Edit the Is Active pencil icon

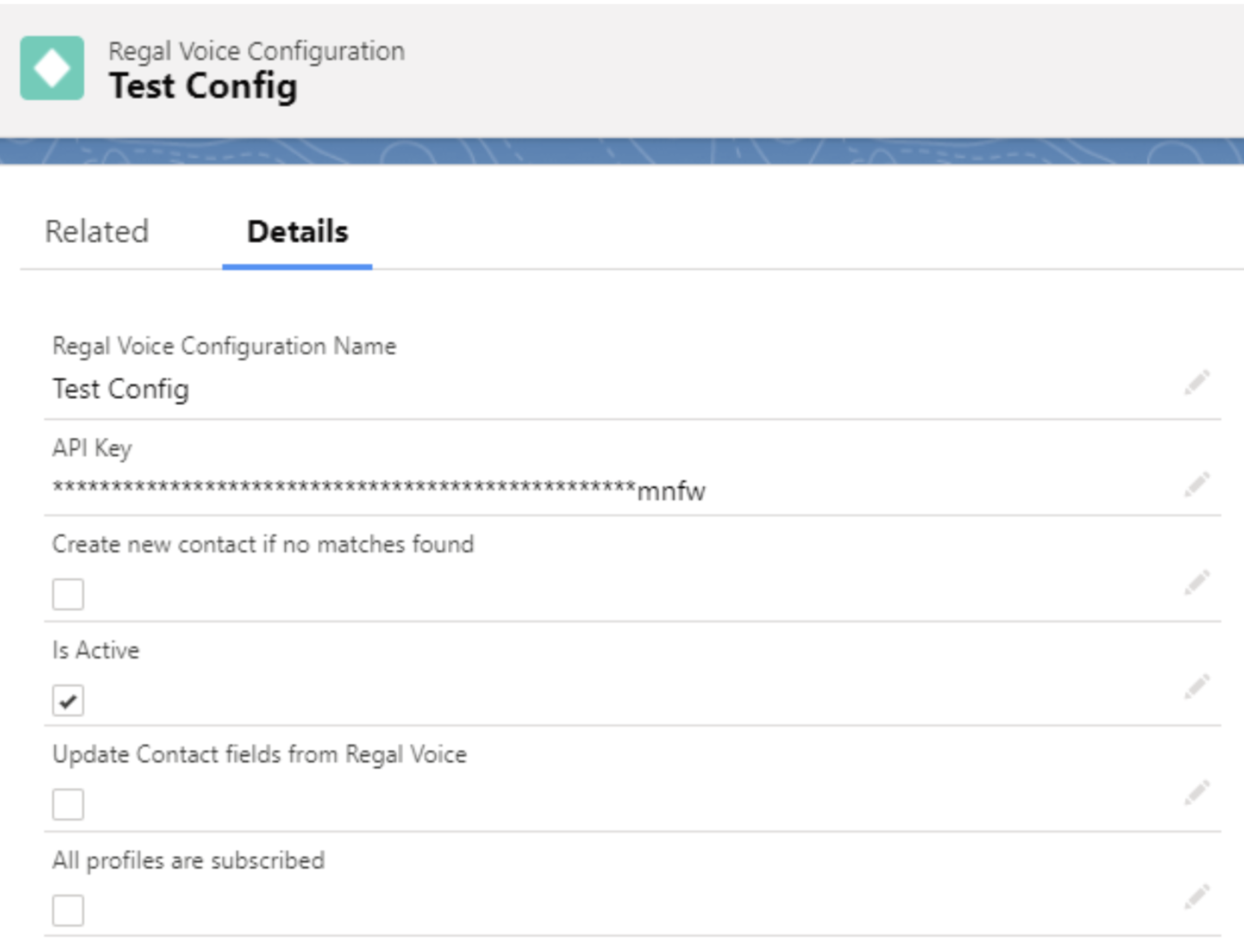click(1197, 686)
